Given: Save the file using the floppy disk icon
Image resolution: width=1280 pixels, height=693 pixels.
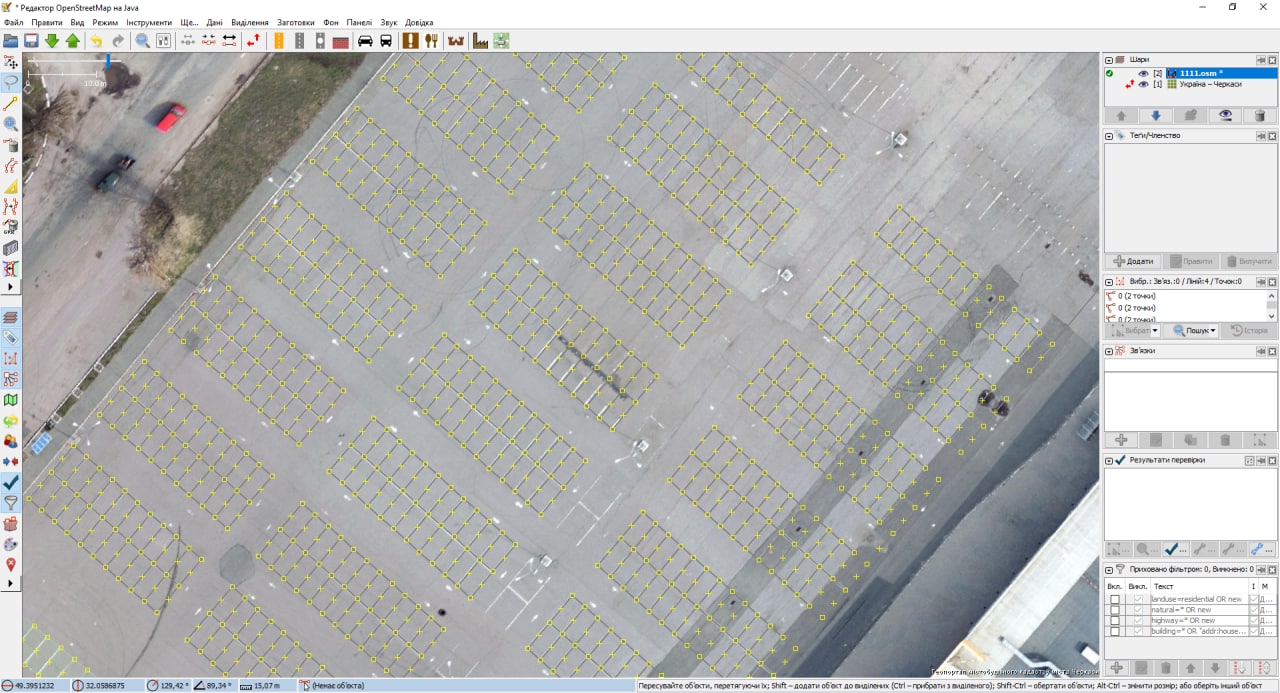Looking at the screenshot, I should pyautogui.click(x=31, y=41).
